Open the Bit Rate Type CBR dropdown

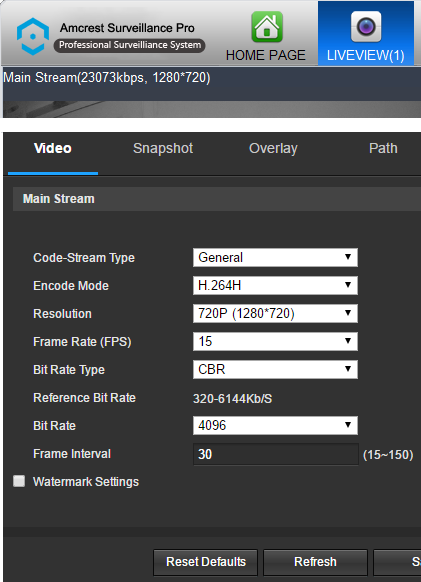coord(275,369)
